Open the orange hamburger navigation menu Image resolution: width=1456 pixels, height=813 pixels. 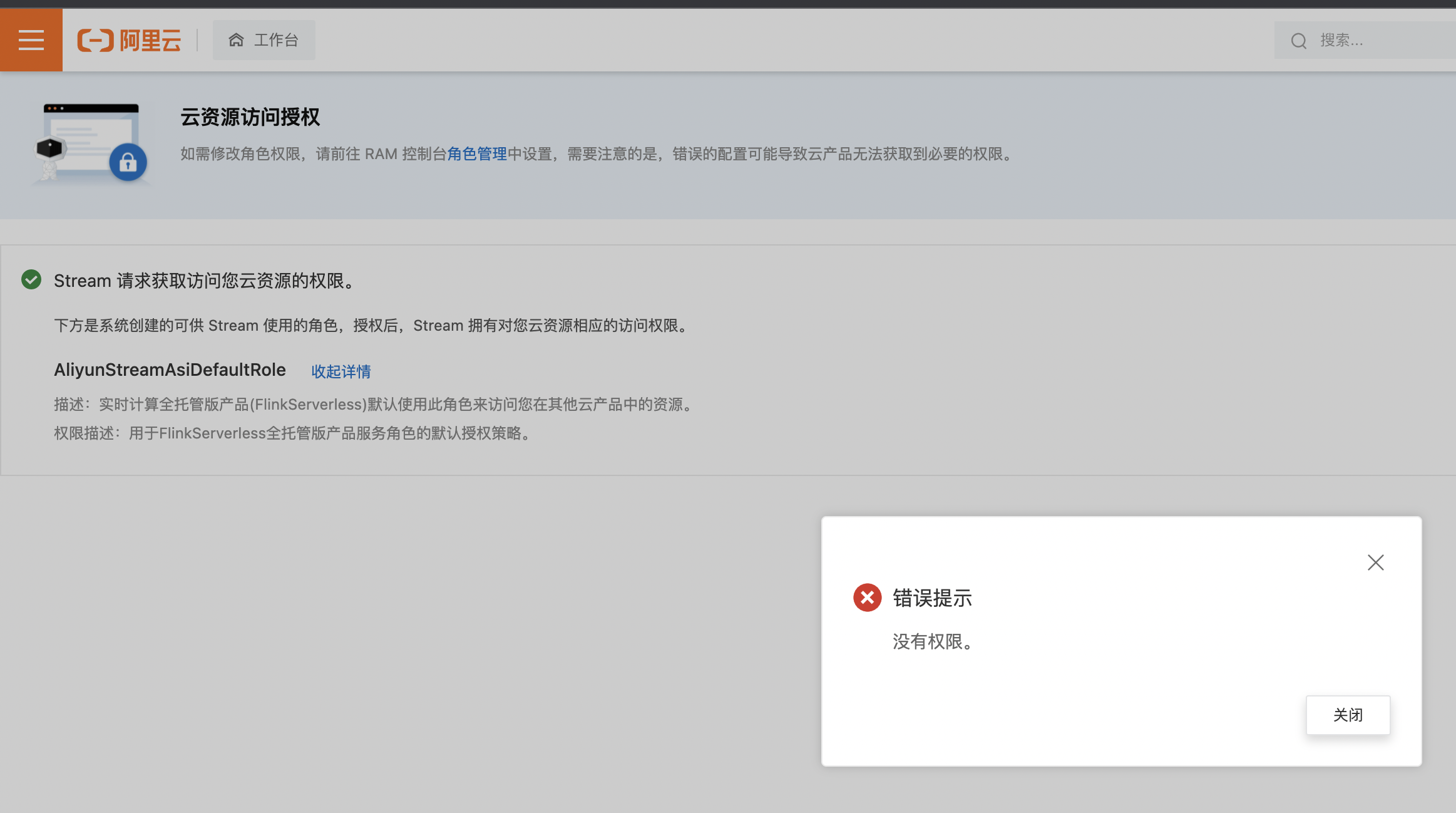pos(31,40)
